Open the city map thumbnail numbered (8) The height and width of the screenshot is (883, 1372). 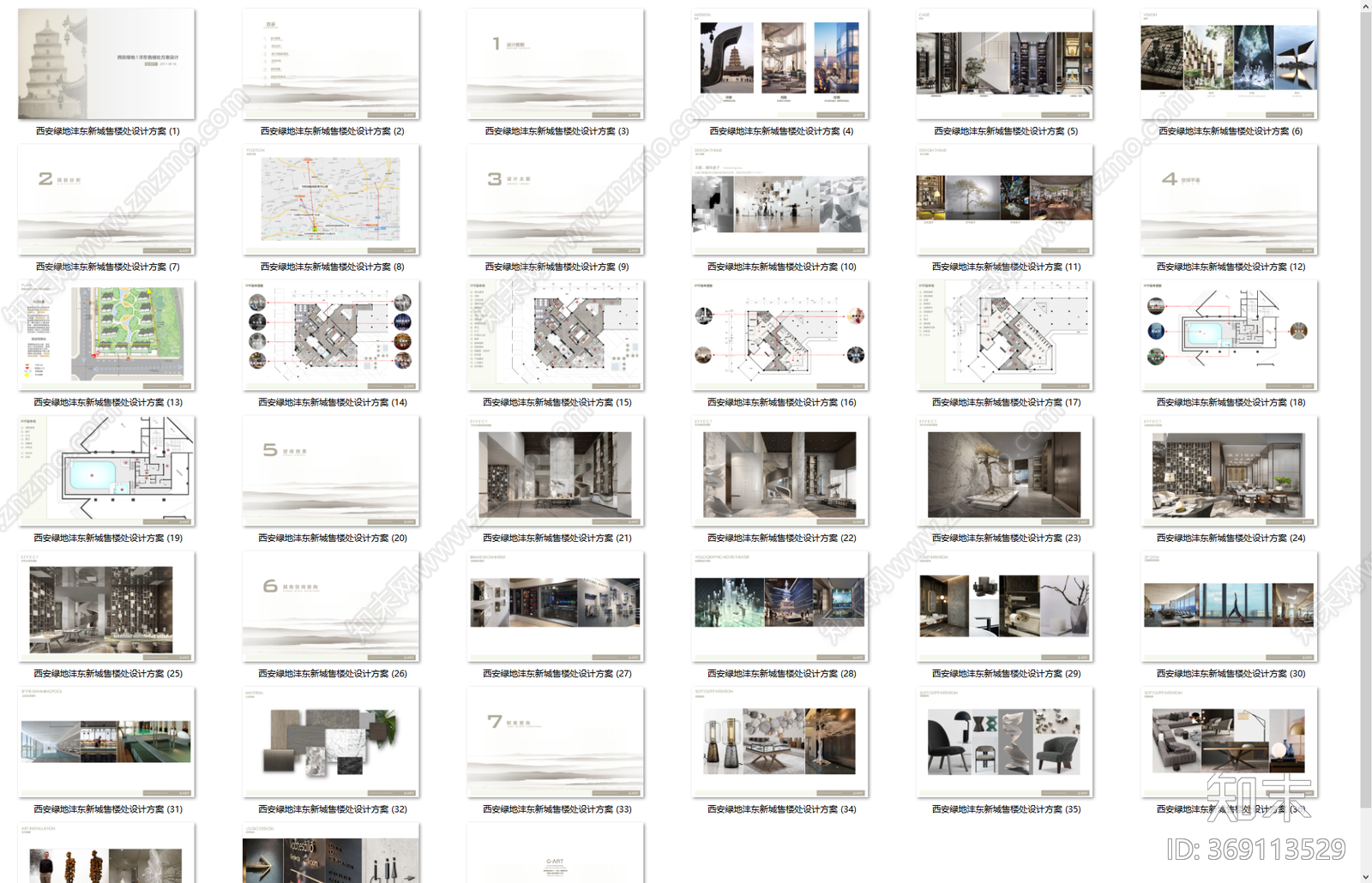331,200
